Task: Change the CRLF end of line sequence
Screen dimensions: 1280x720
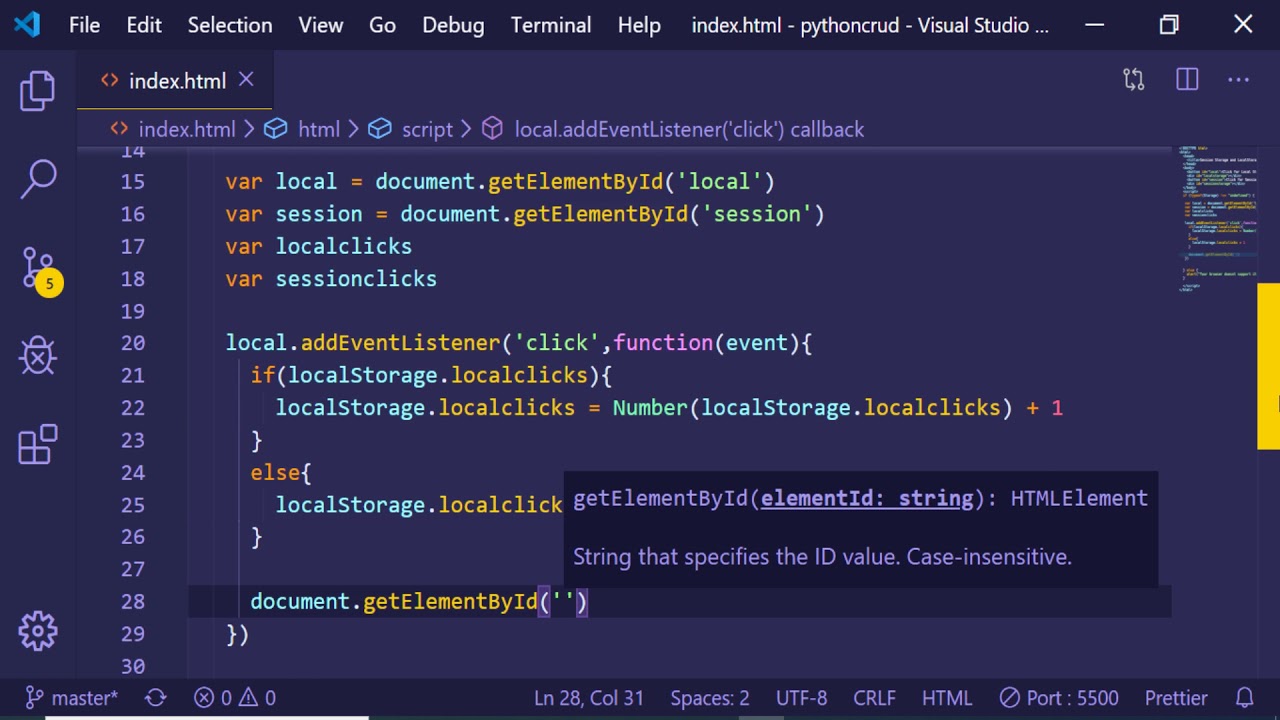Action: [874, 698]
